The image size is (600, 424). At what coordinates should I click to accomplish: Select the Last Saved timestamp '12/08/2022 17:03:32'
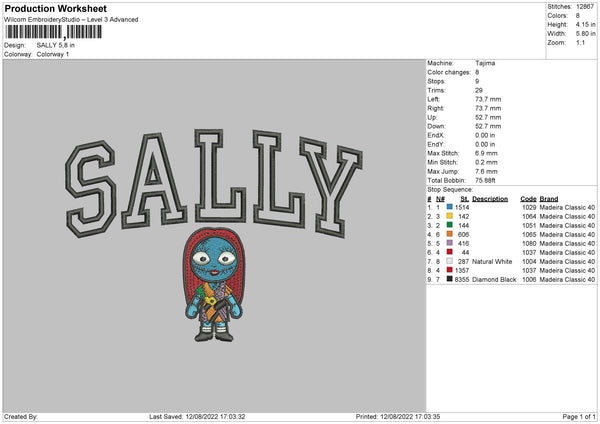(215, 416)
